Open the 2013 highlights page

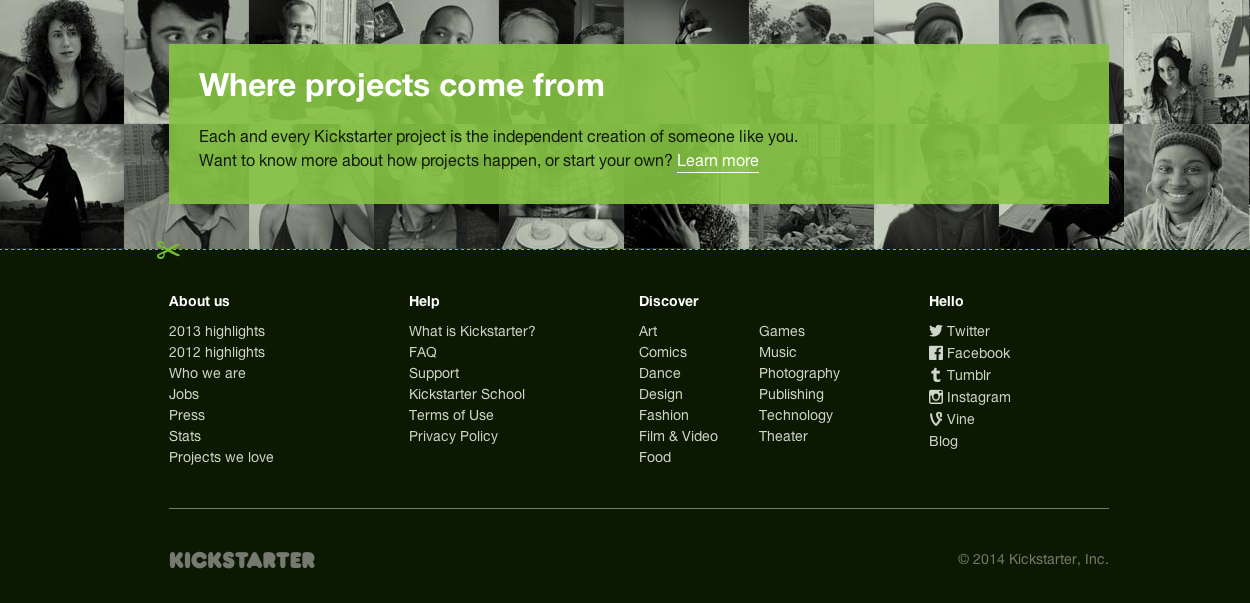[217, 331]
